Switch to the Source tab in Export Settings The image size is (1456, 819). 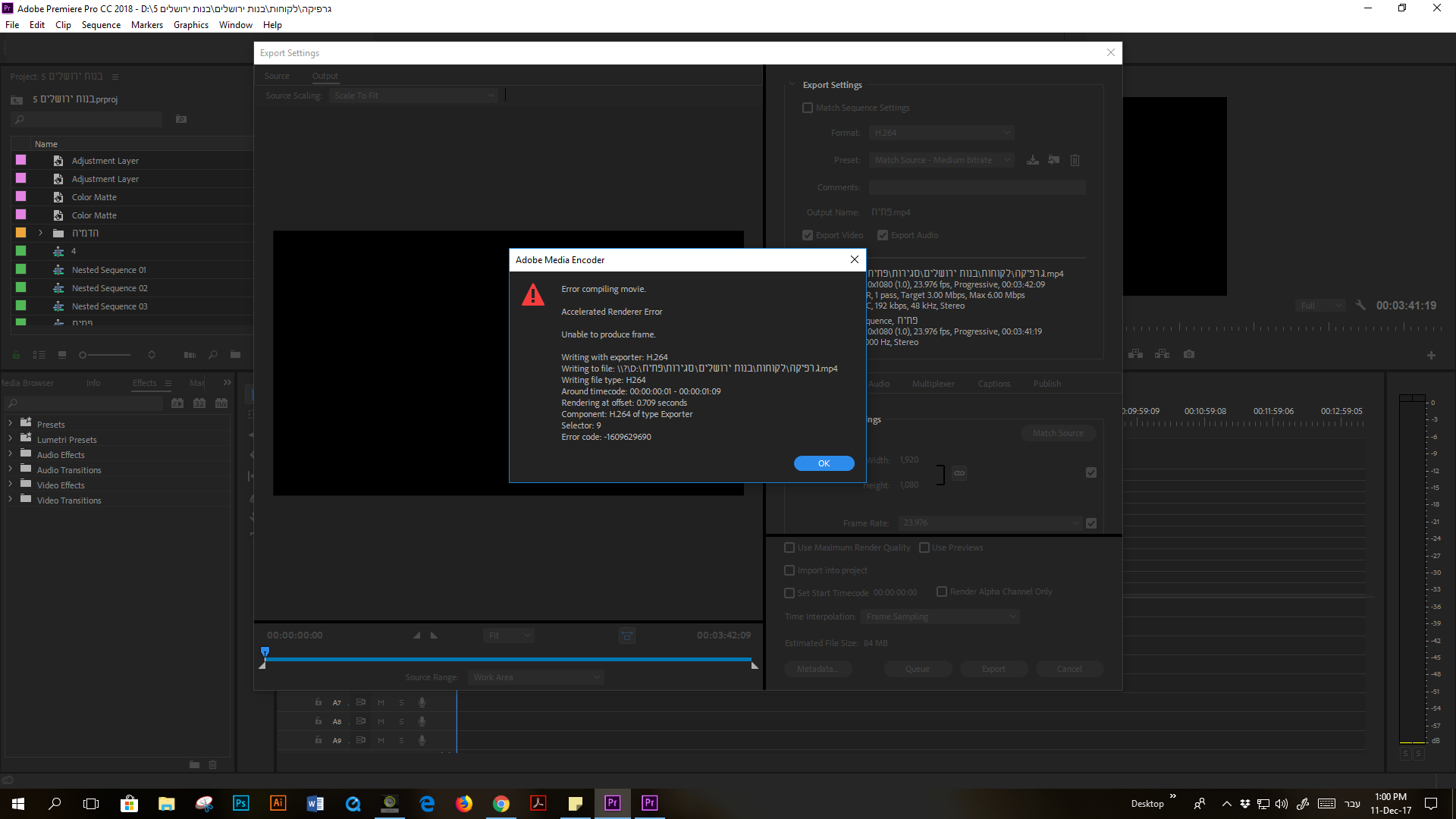tap(277, 76)
